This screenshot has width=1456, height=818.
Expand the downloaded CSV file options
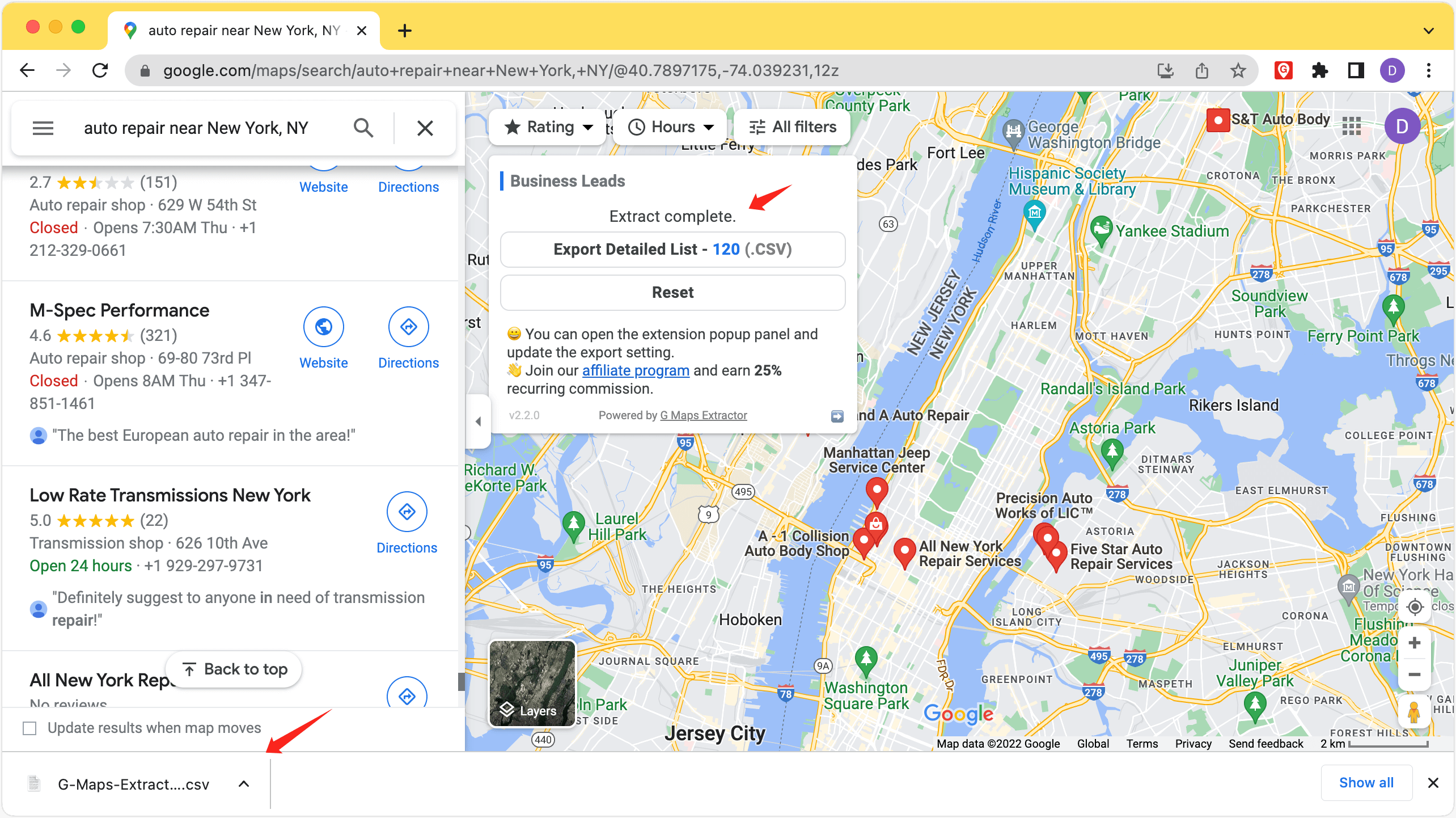point(244,784)
